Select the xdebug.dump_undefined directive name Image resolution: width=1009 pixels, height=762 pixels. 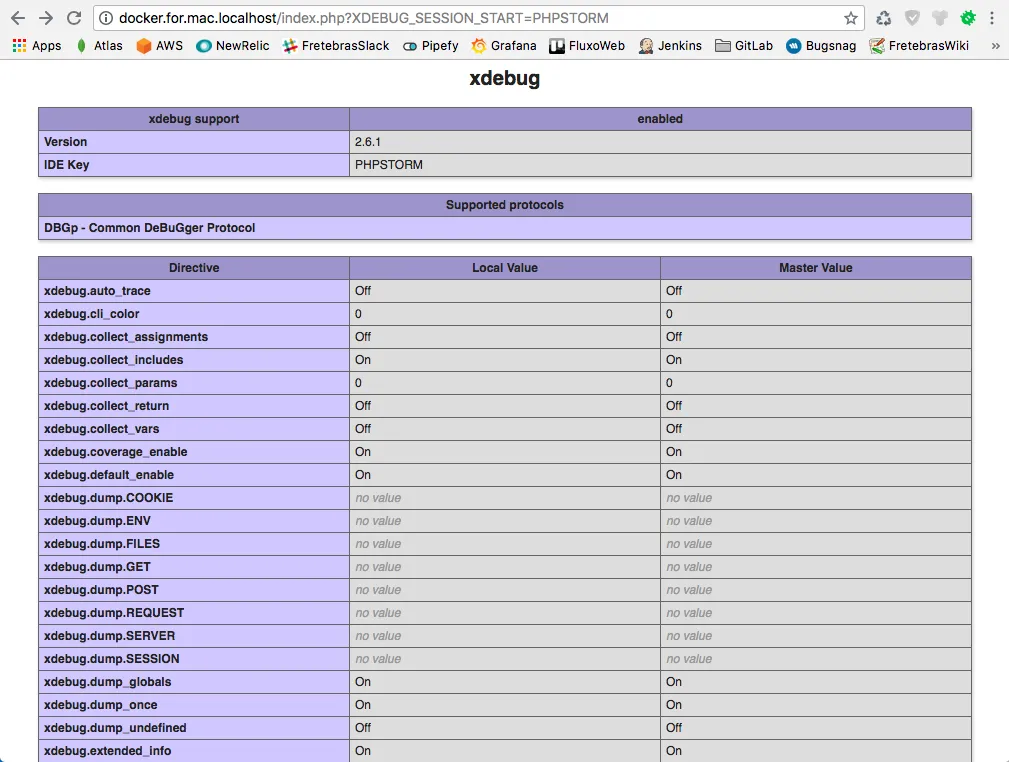click(115, 728)
